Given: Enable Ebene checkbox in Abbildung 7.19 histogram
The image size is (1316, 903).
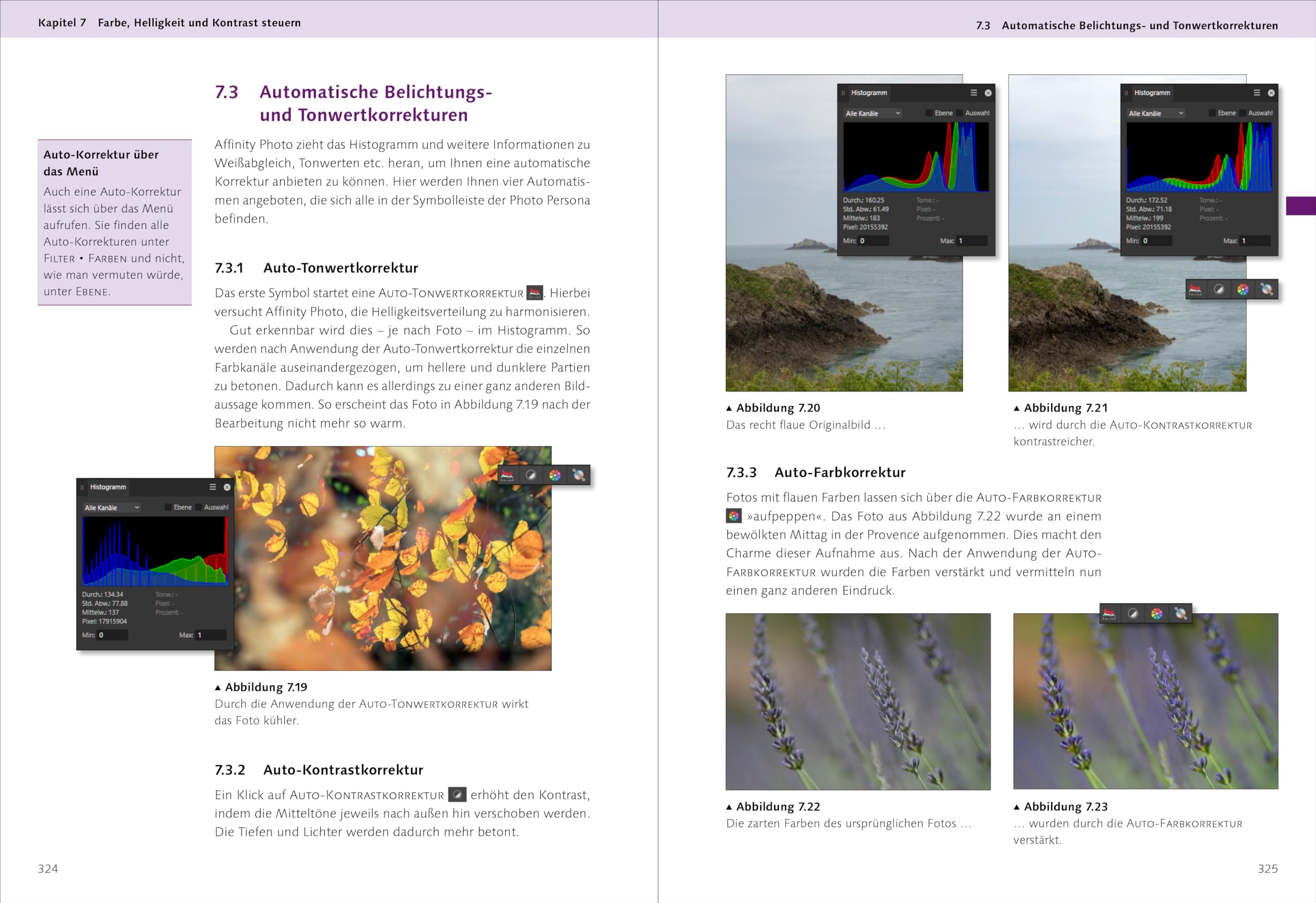Looking at the screenshot, I should click(168, 508).
